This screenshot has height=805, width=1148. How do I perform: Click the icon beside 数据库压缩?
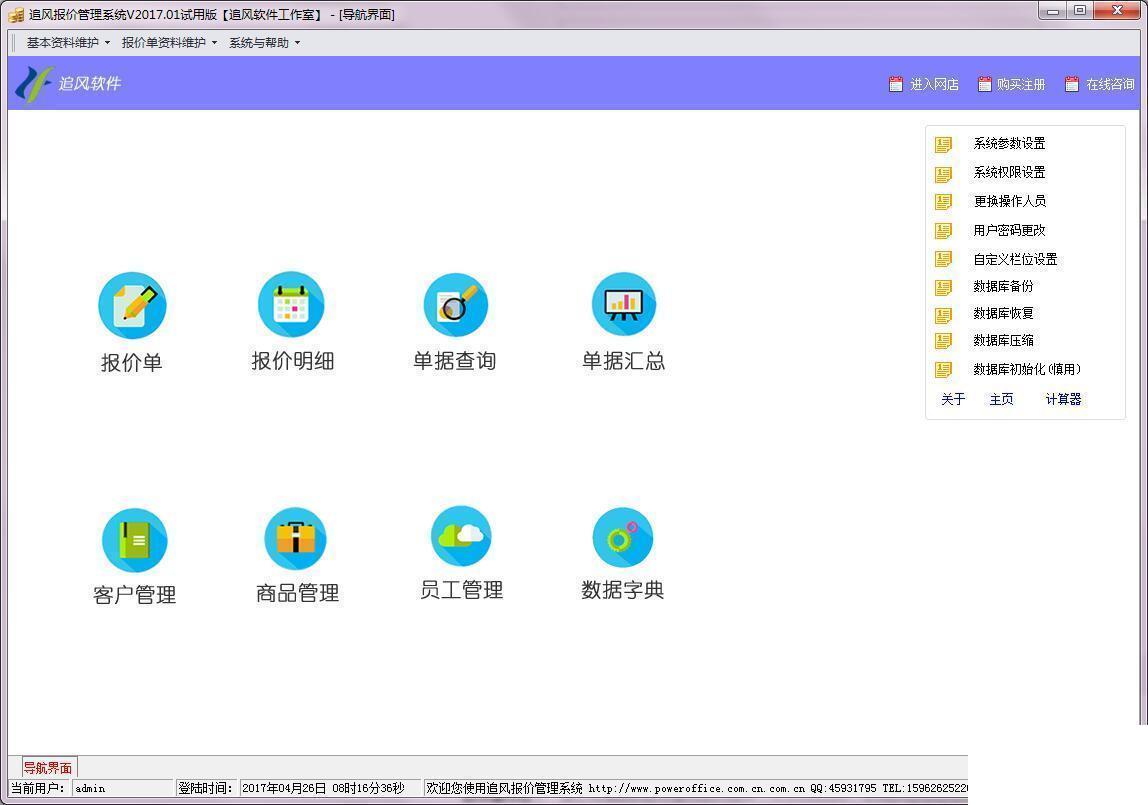pos(944,341)
